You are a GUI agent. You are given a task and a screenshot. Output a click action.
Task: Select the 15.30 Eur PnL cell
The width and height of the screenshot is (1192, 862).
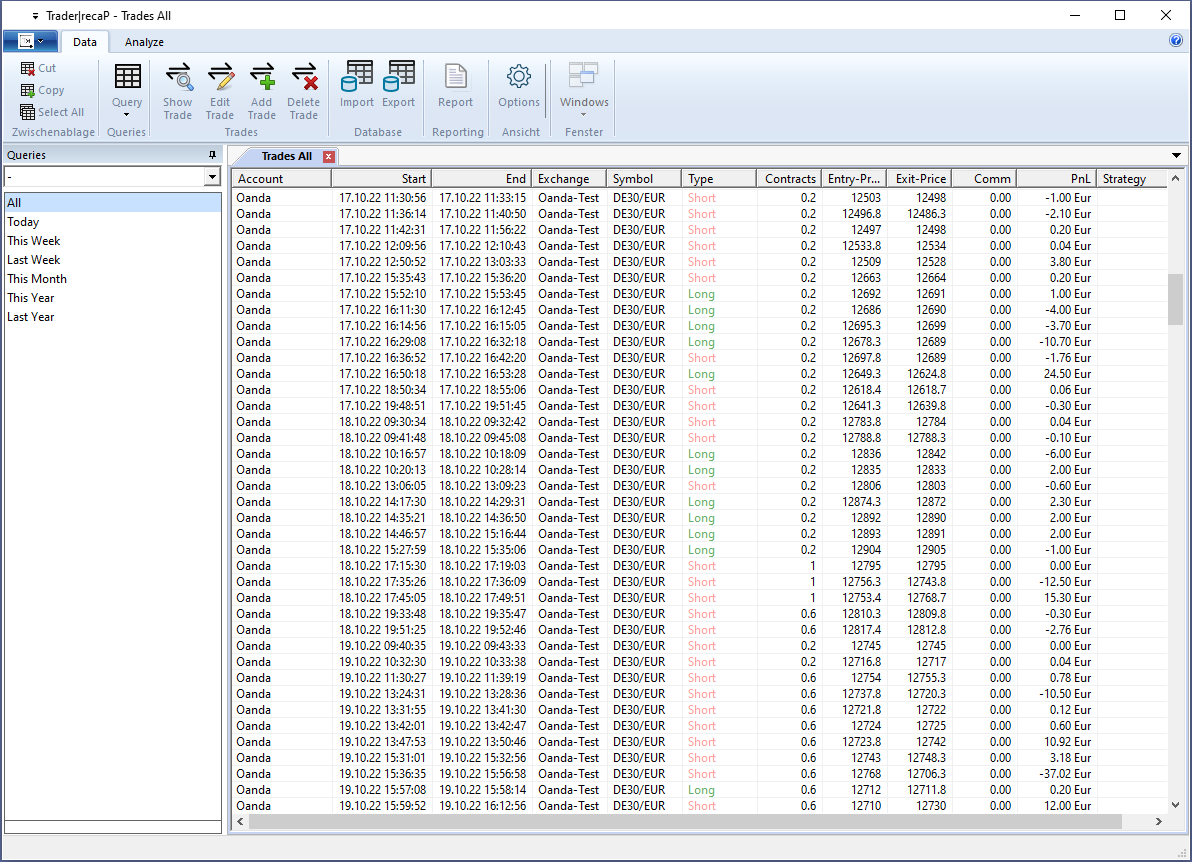coord(1057,598)
